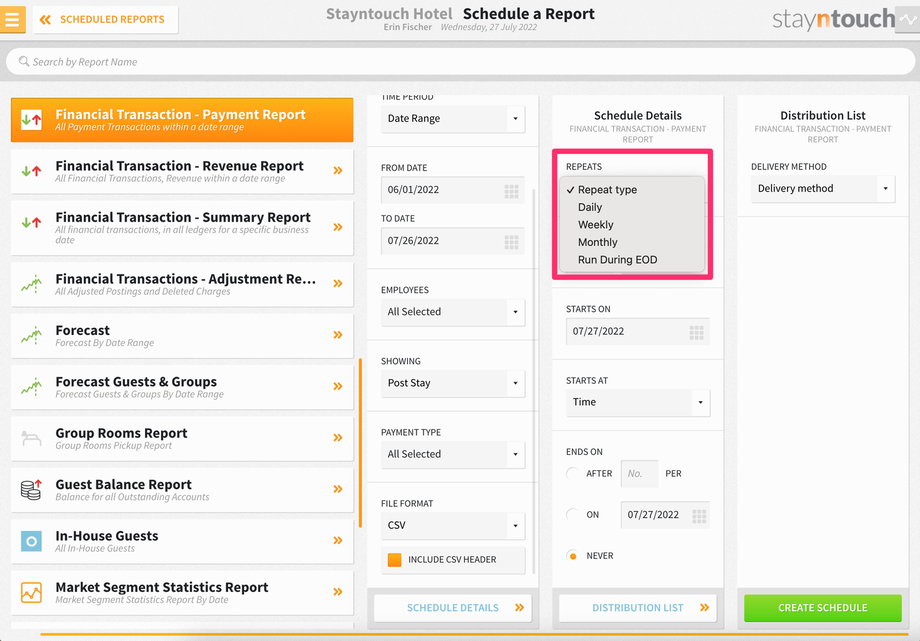Screen dimensions: 920x641
Task: Open the Starts At Time dropdown
Action: pyautogui.click(x=638, y=403)
